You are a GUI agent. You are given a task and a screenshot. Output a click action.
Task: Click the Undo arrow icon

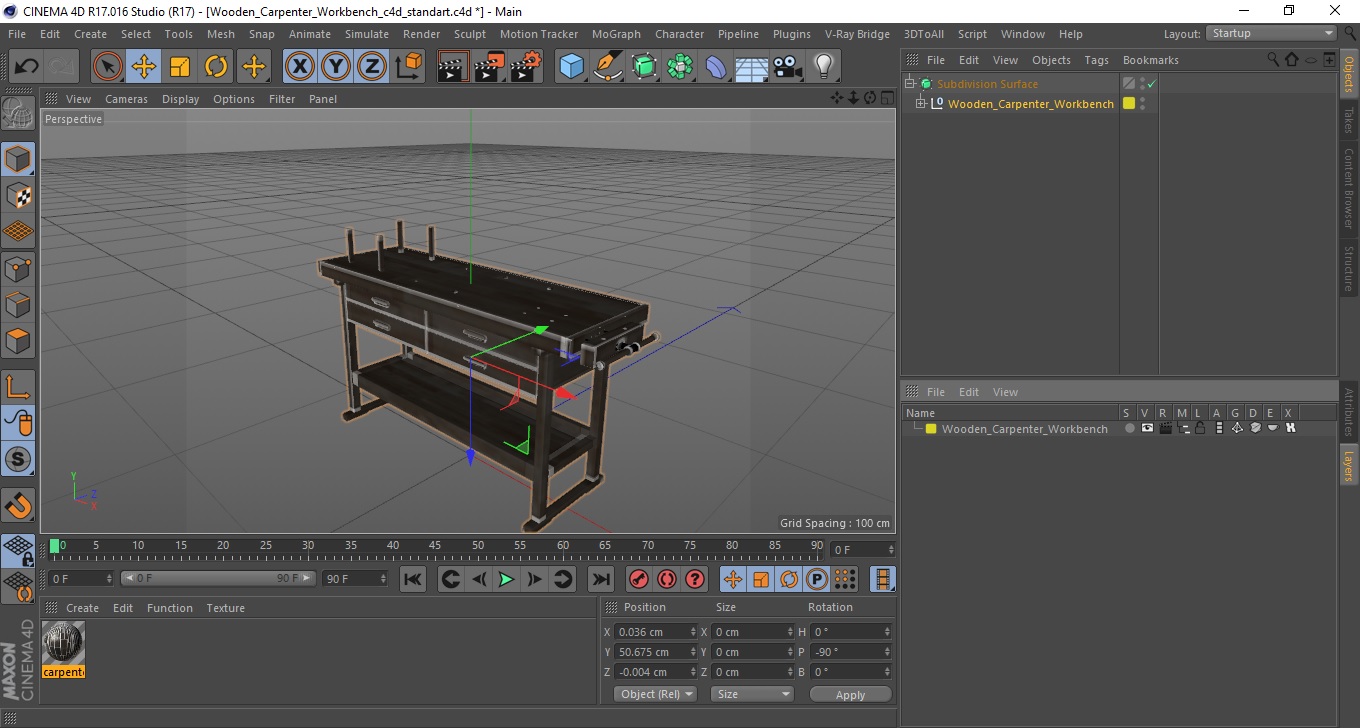click(x=27, y=67)
